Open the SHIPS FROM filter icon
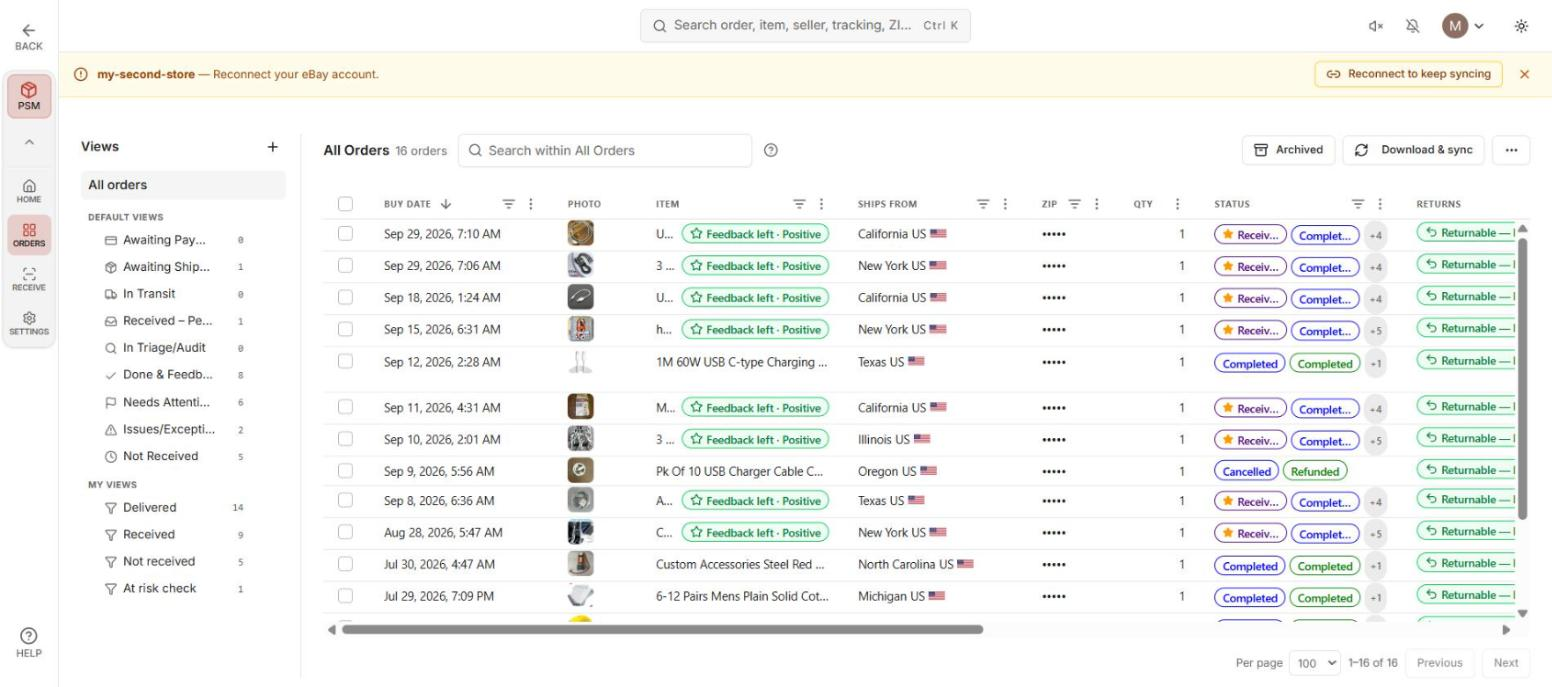 tap(984, 204)
